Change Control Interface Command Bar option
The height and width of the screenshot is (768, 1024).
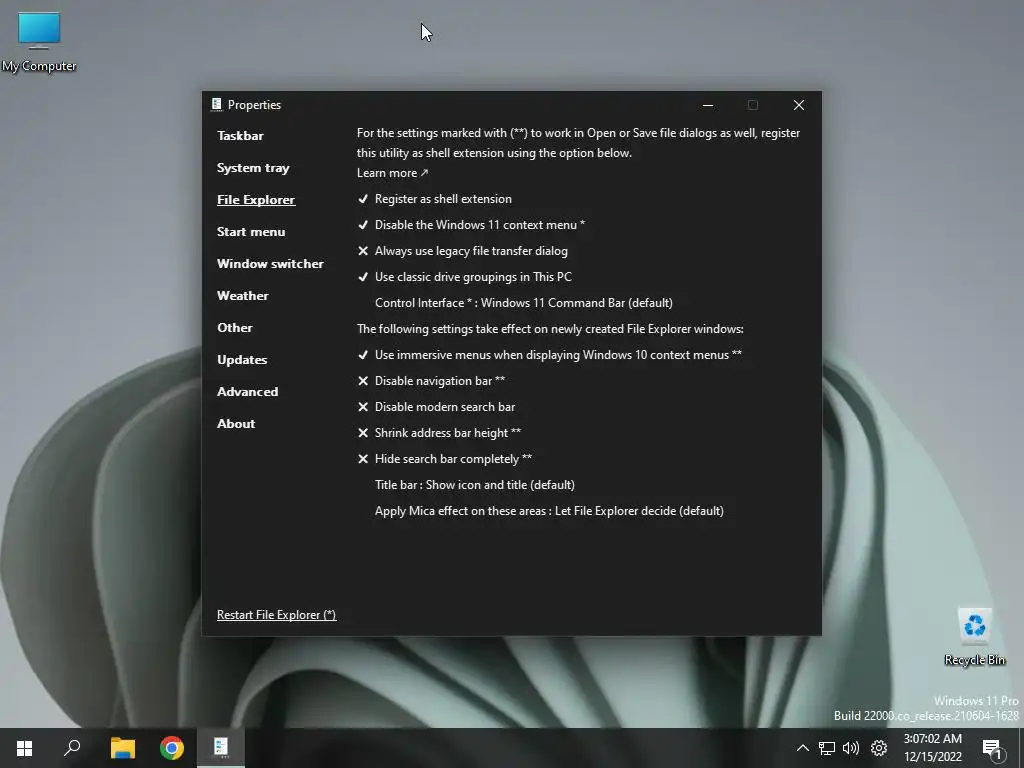coord(523,303)
